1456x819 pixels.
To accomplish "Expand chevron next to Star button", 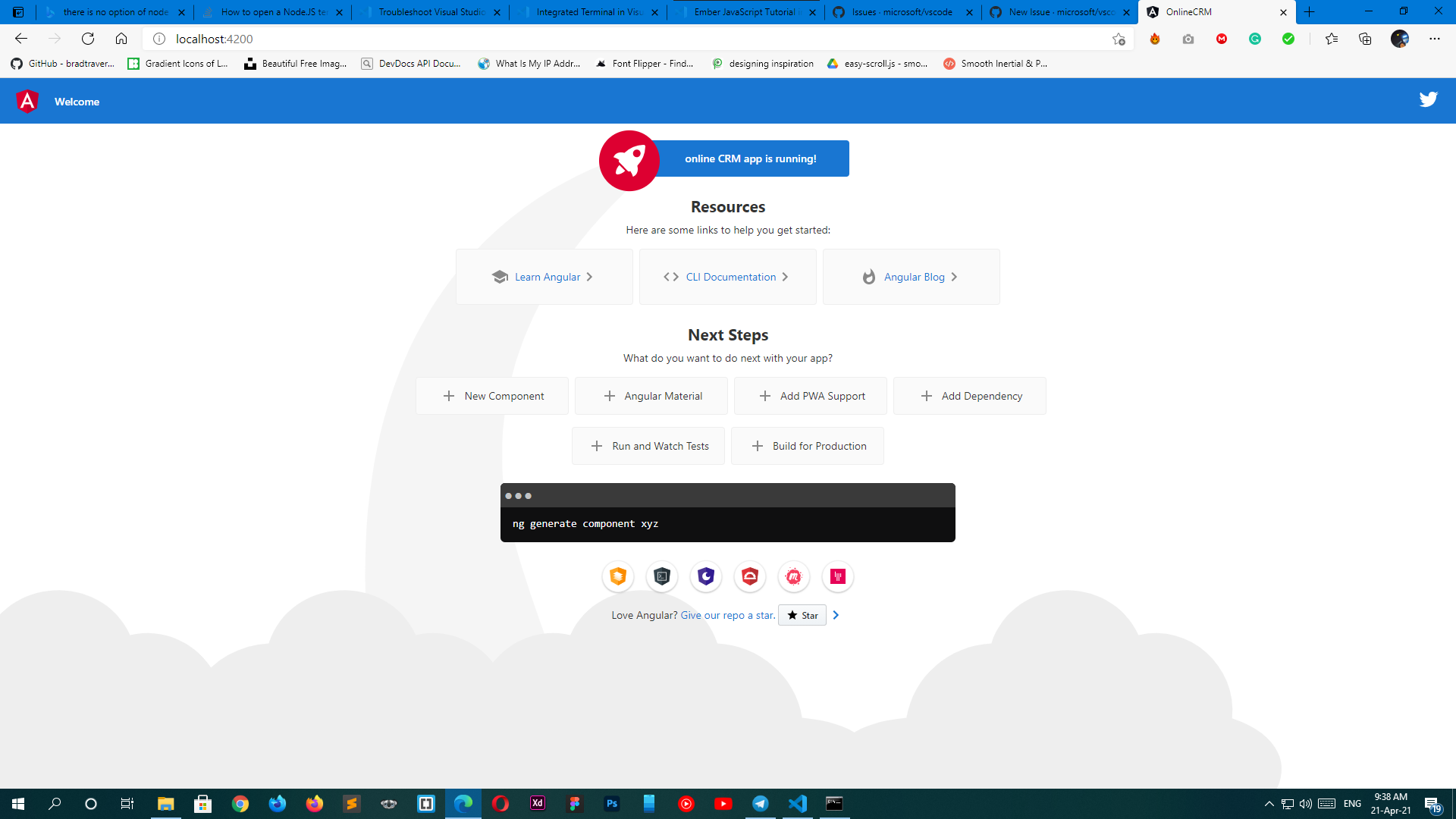I will (836, 615).
